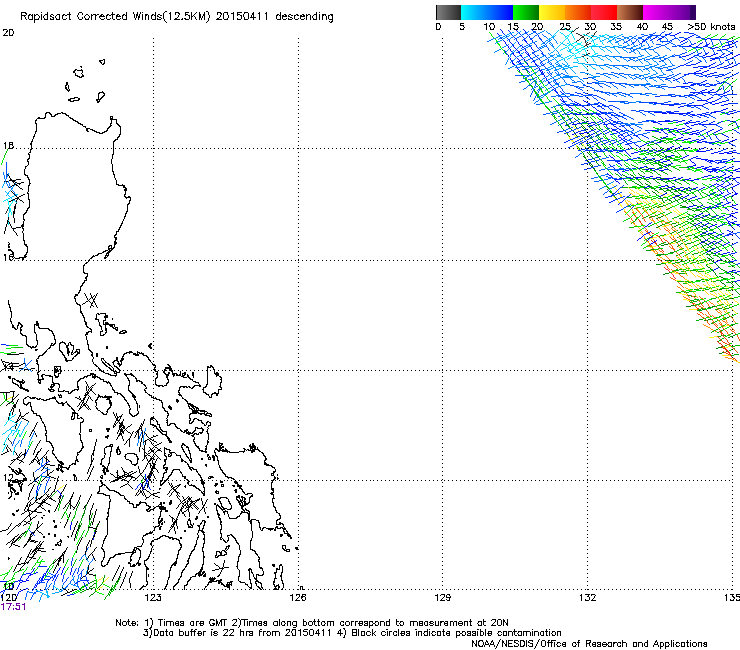Pick the orange 25-30 knots color segment
The image size is (740, 650).
(578, 12)
